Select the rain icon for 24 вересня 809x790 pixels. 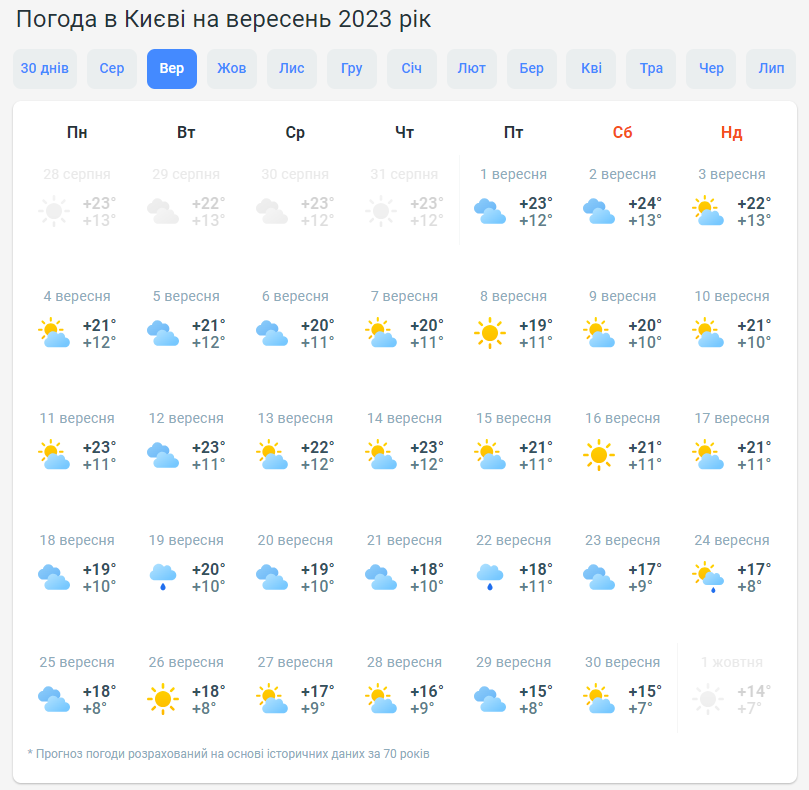tap(708, 578)
